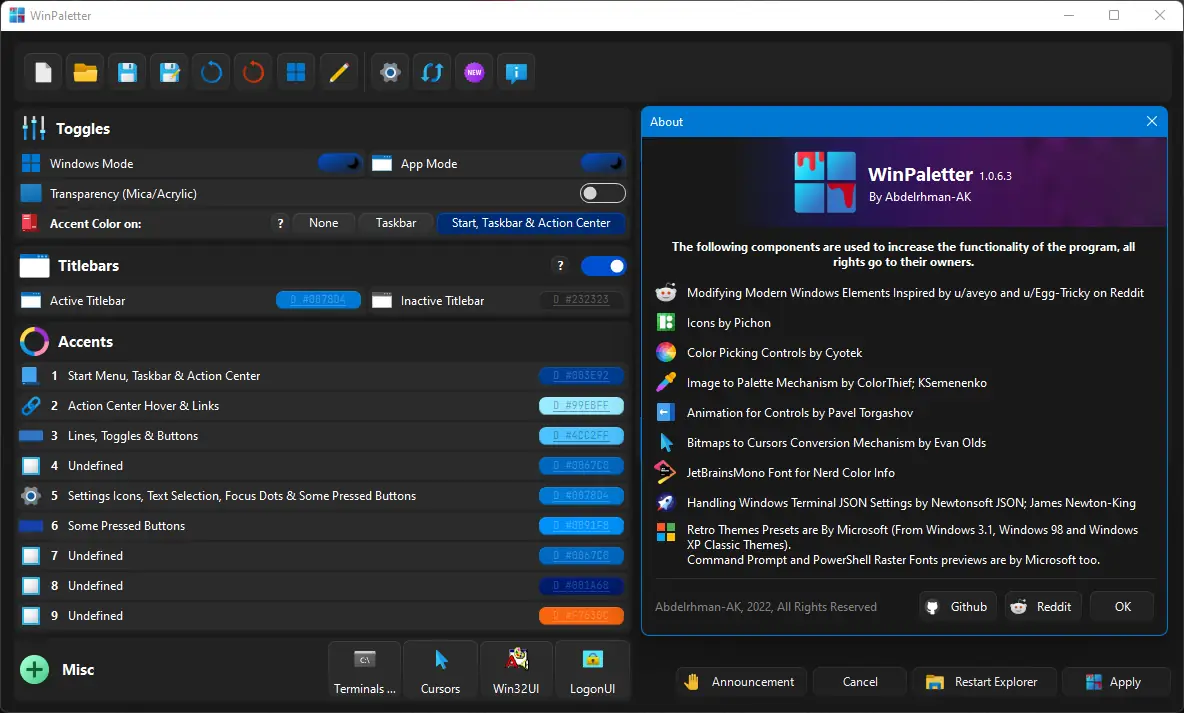The height and width of the screenshot is (713, 1184).
Task: Select None for Accent Color on
Action: [x=323, y=223]
